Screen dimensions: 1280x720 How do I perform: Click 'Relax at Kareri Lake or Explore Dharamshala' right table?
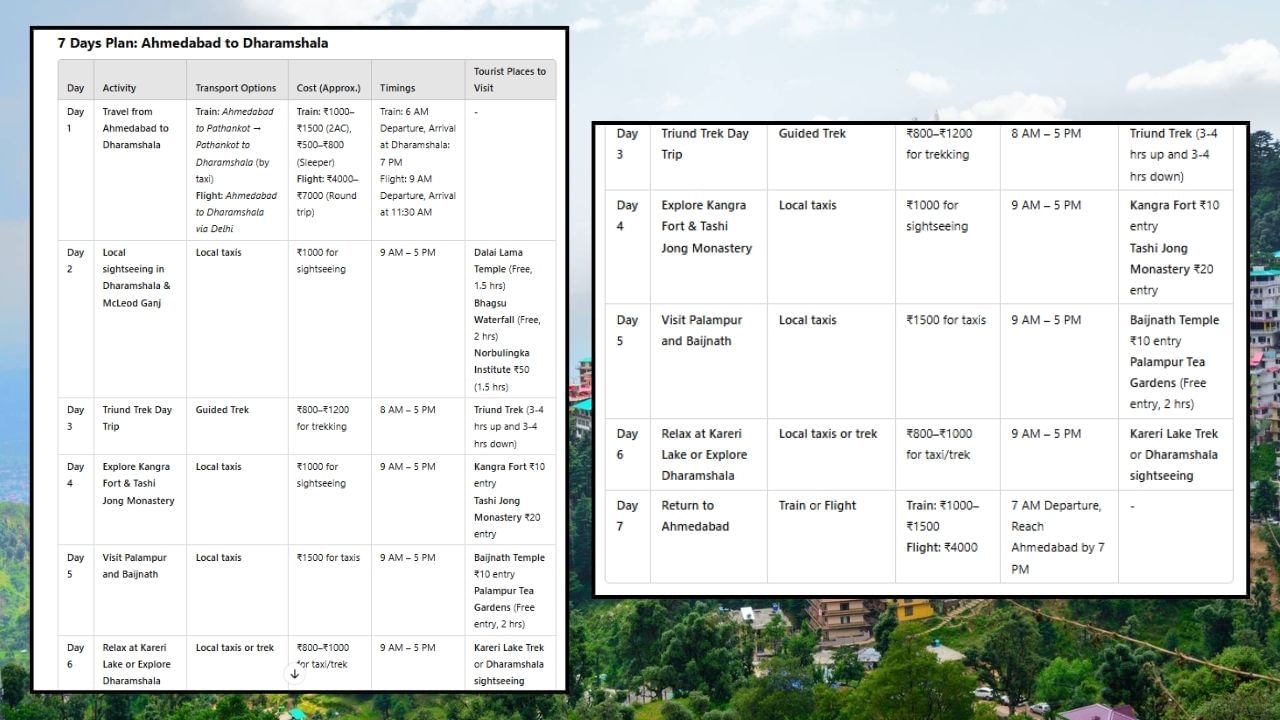click(704, 454)
